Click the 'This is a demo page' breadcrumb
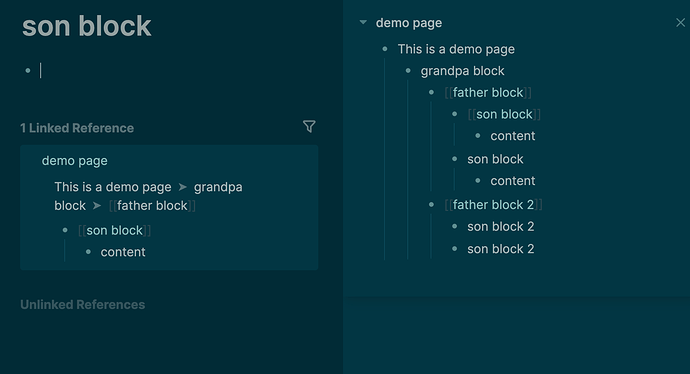The image size is (690, 374). pos(113,187)
